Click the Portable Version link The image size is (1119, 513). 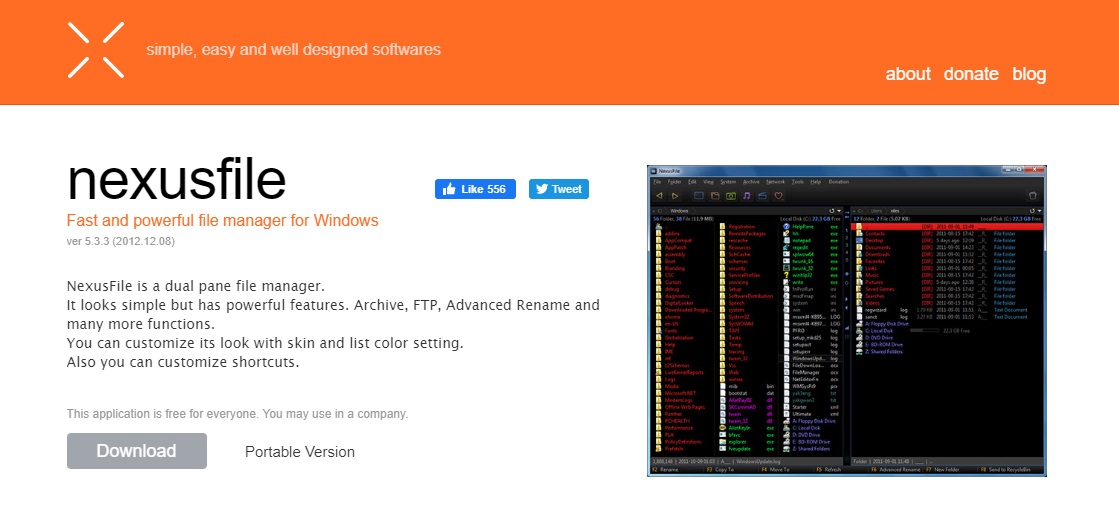pyautogui.click(x=299, y=452)
